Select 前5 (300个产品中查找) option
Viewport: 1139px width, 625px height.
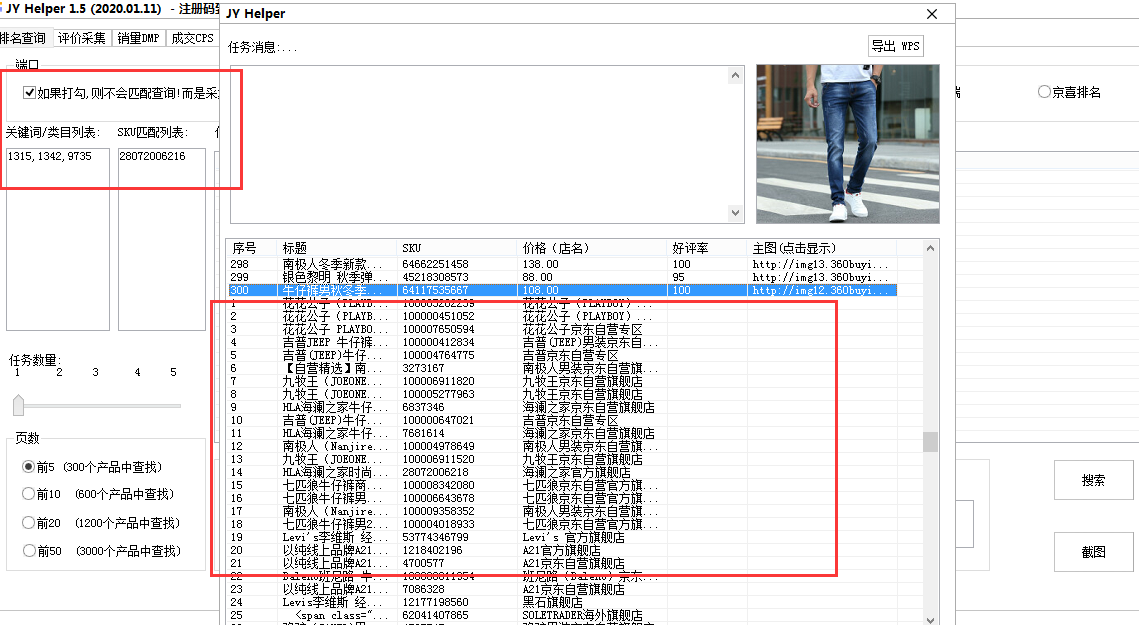[x=28, y=467]
